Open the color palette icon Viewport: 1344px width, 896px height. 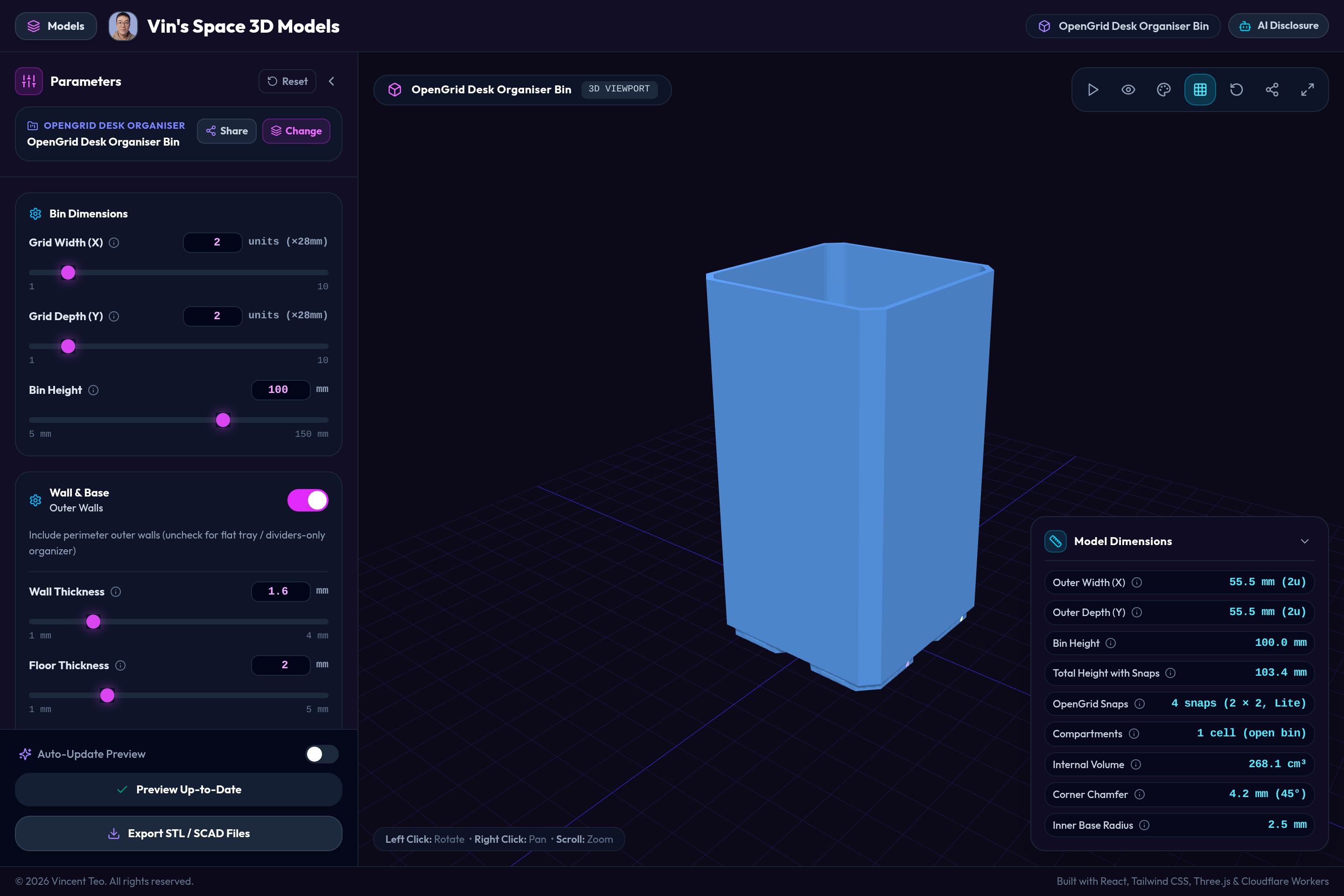coord(1164,90)
